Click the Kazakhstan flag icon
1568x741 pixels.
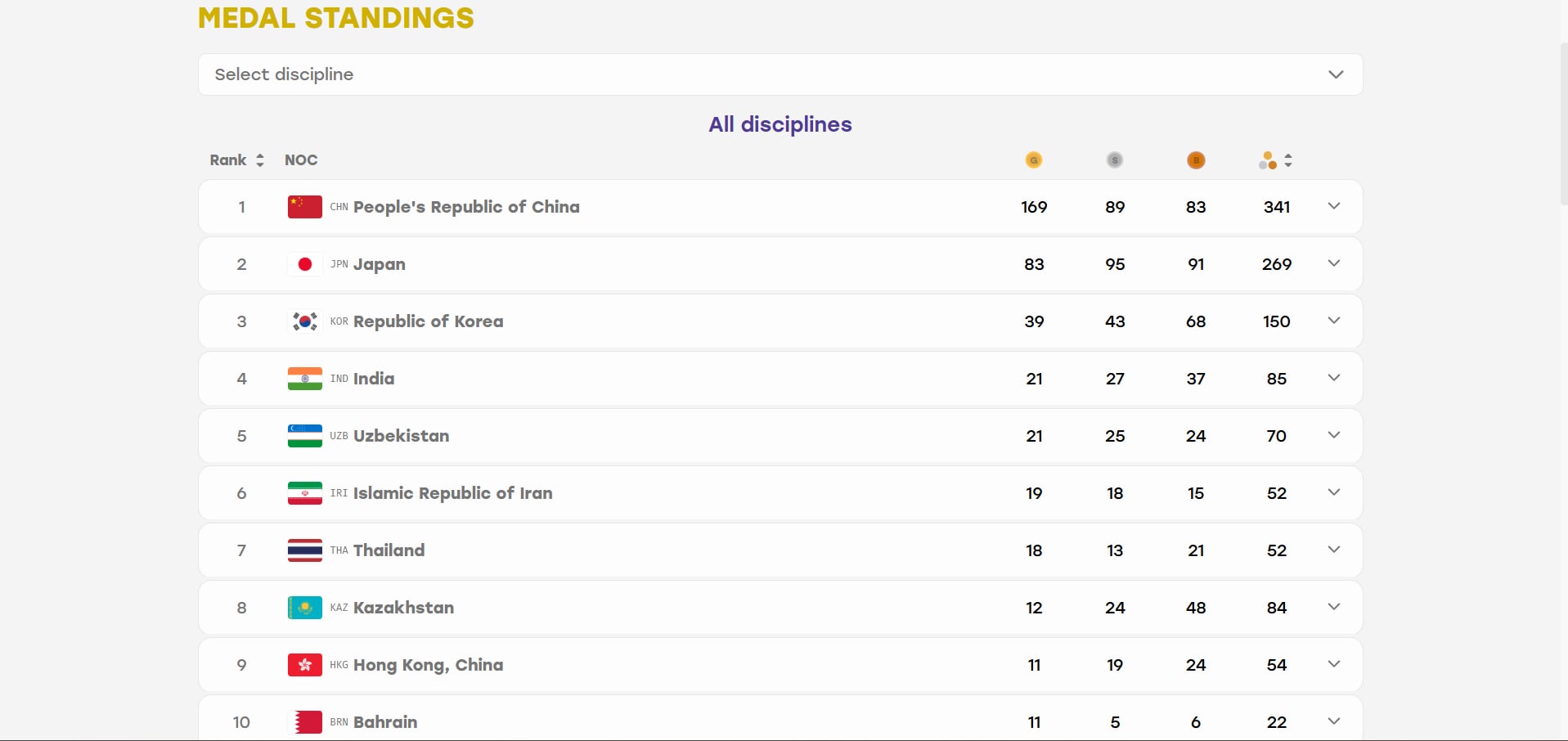click(x=305, y=608)
